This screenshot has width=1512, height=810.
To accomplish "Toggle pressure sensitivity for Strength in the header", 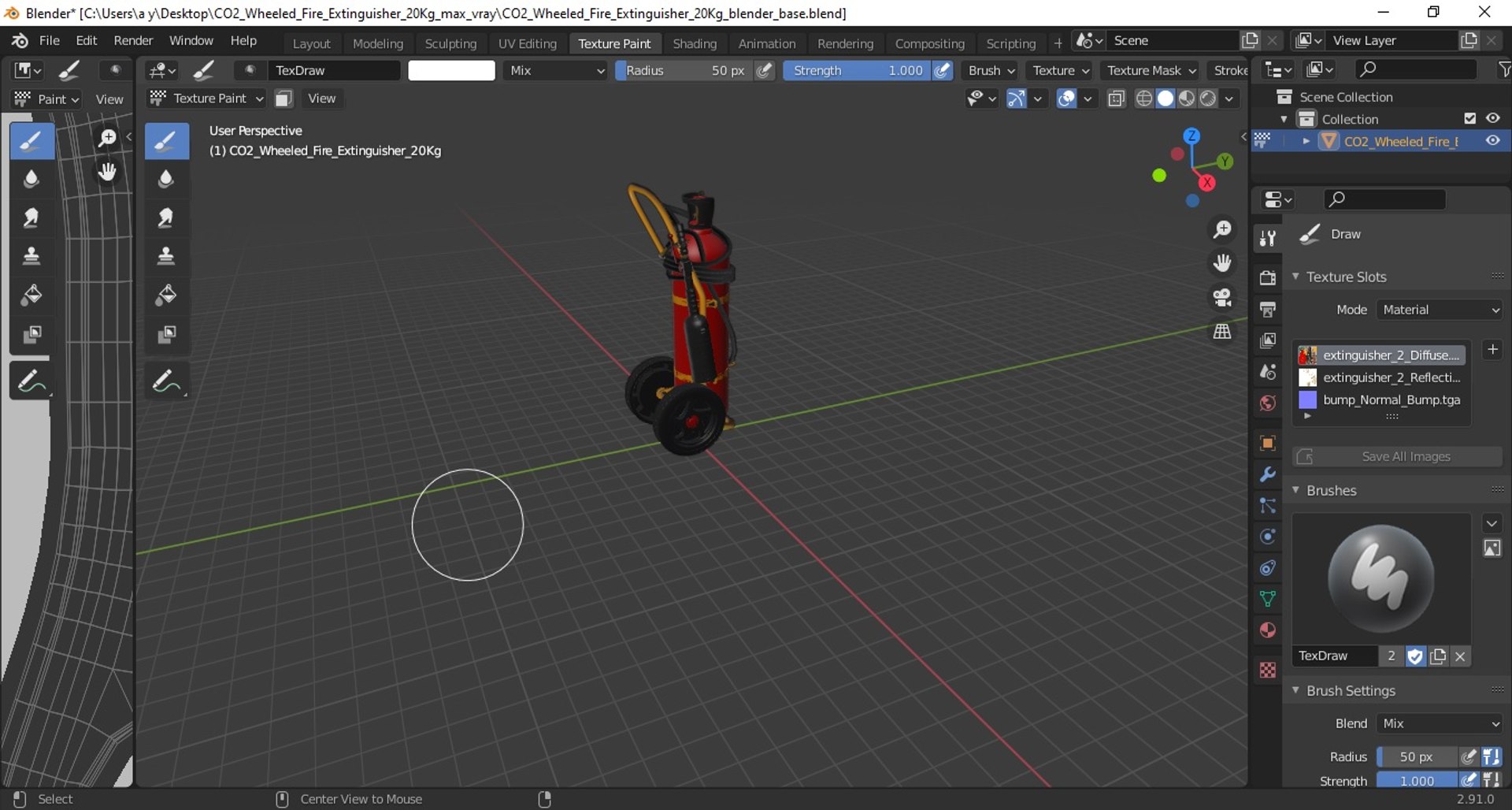I will (x=942, y=70).
